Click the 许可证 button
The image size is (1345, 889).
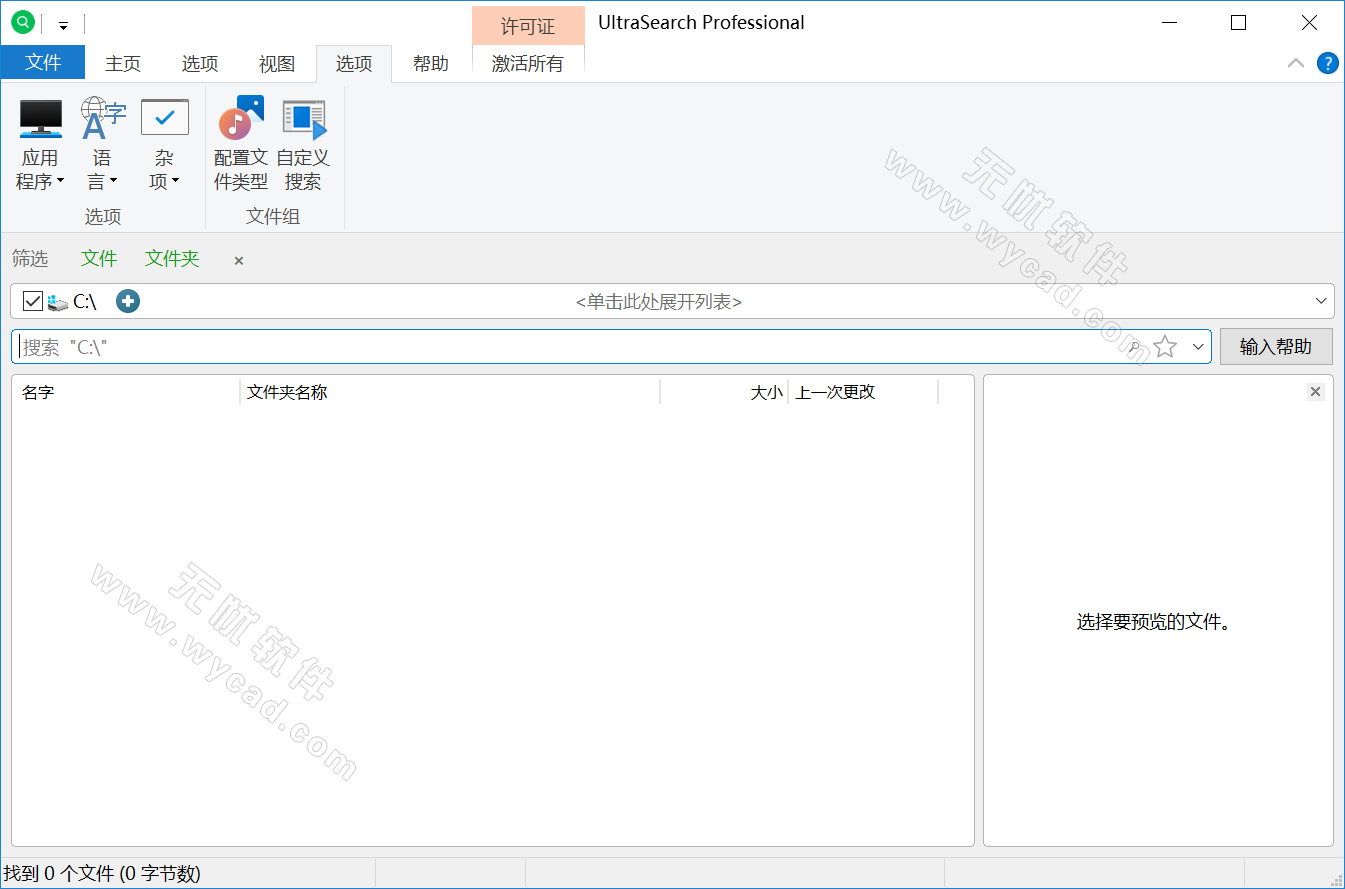527,25
